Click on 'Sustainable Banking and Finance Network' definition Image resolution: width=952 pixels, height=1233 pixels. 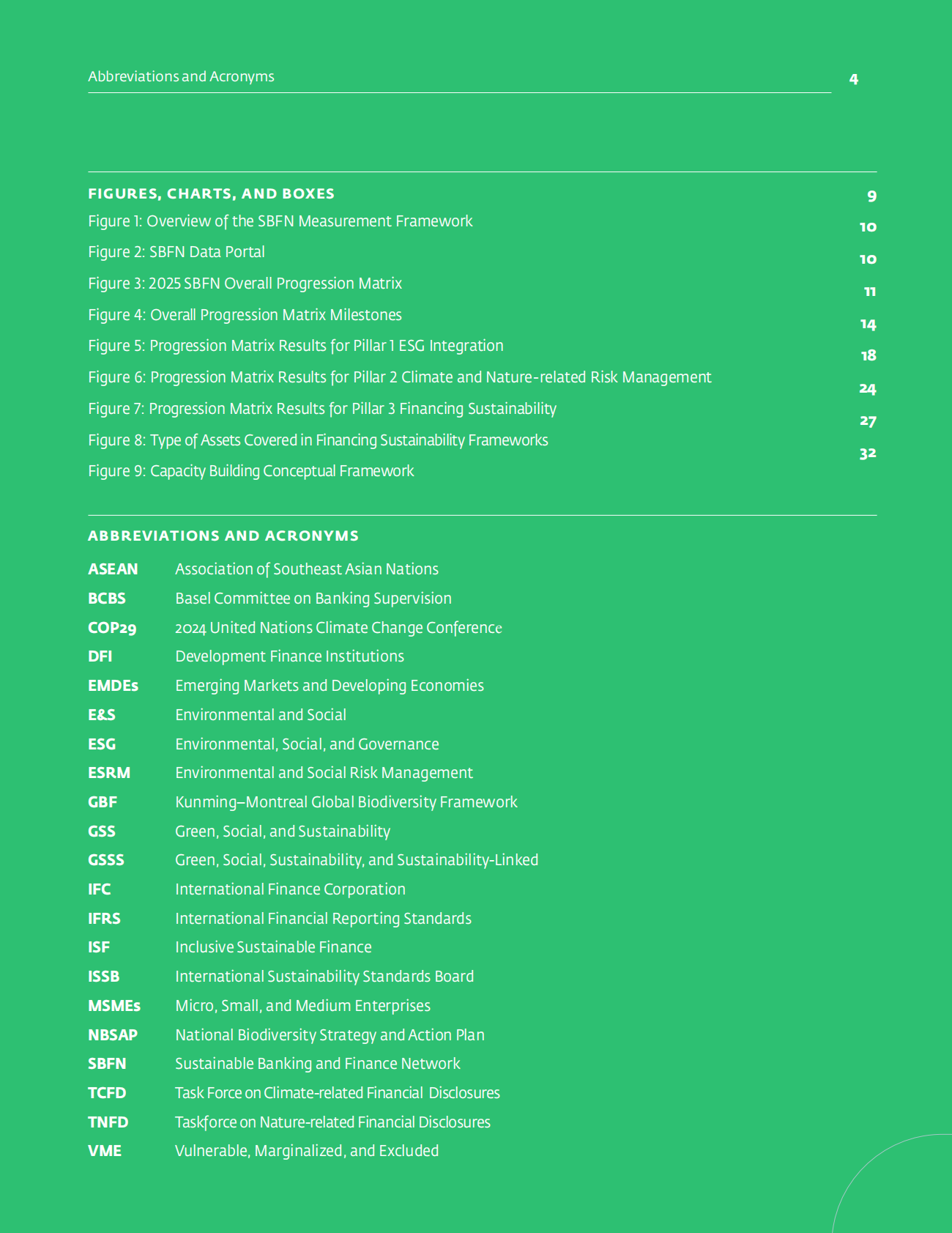click(317, 1064)
